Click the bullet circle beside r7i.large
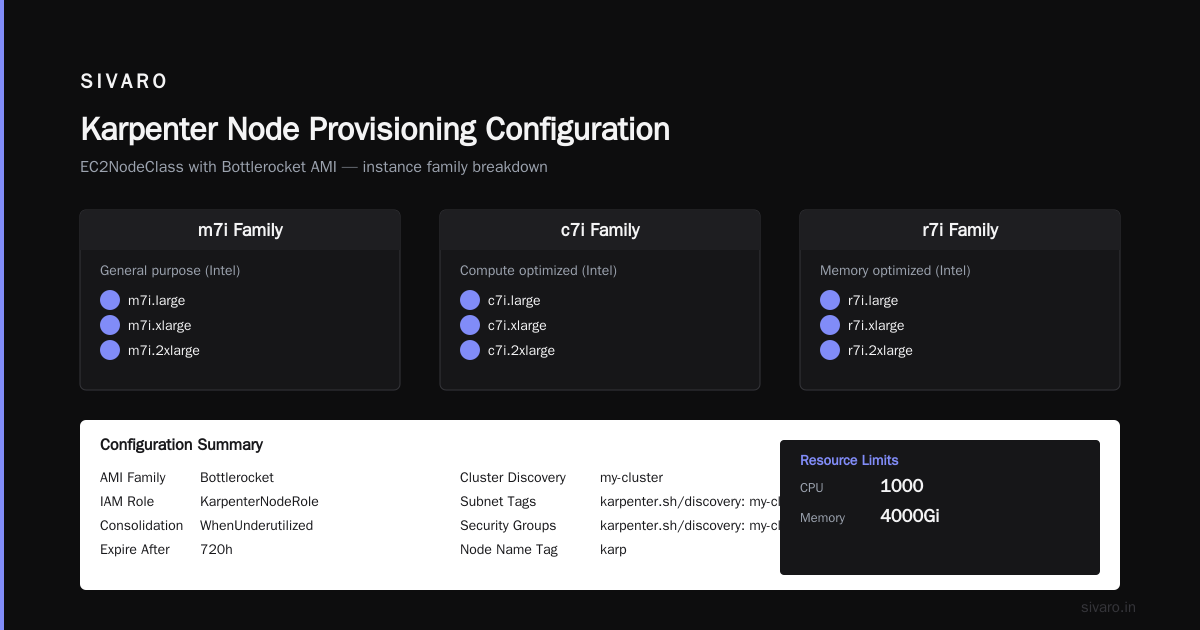This screenshot has width=1200, height=630. coord(830,300)
